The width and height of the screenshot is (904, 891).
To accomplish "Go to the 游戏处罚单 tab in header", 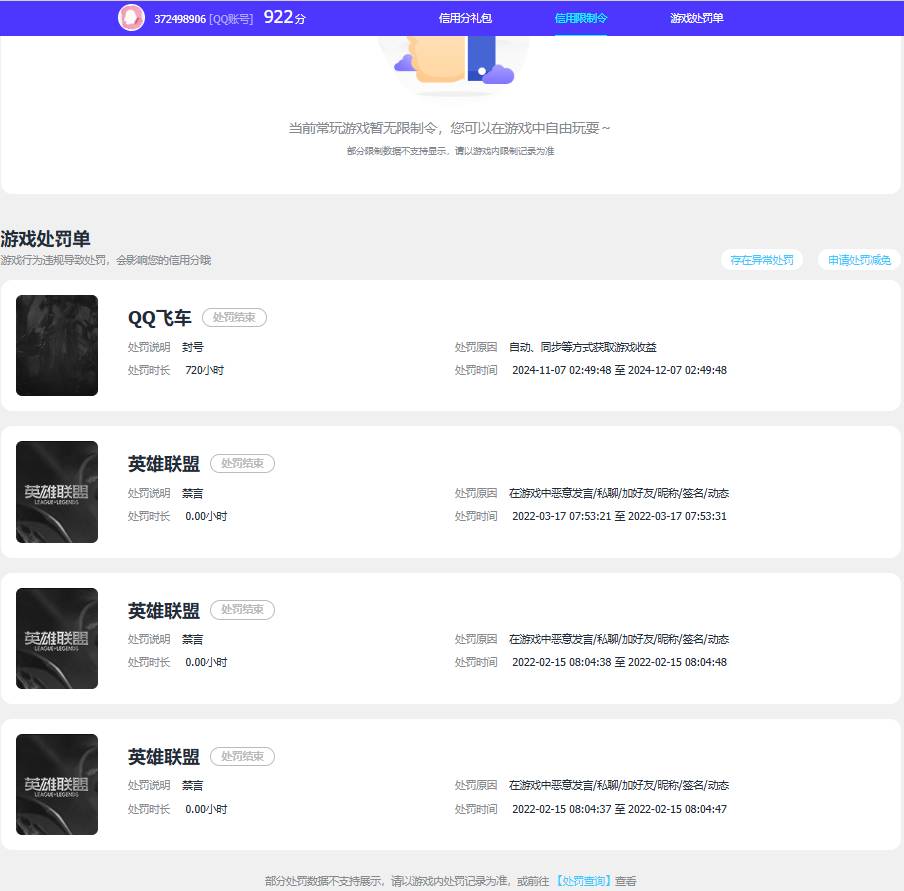I will (697, 18).
